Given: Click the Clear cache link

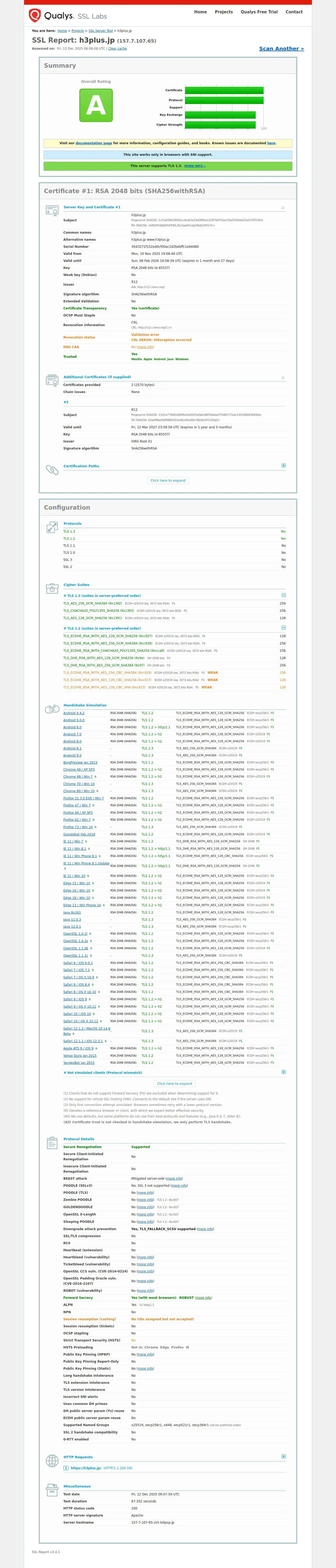Looking at the screenshot, I should tap(118, 49).
